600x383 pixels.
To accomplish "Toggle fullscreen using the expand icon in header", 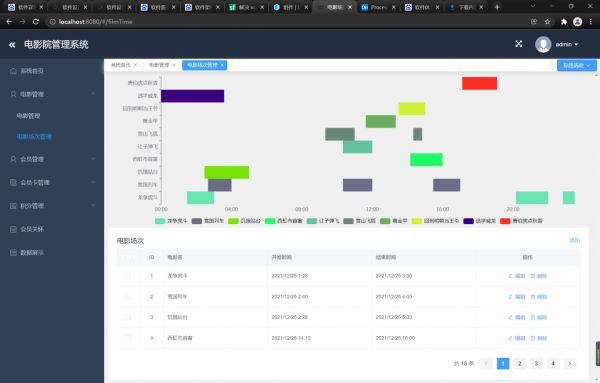I will (518, 44).
